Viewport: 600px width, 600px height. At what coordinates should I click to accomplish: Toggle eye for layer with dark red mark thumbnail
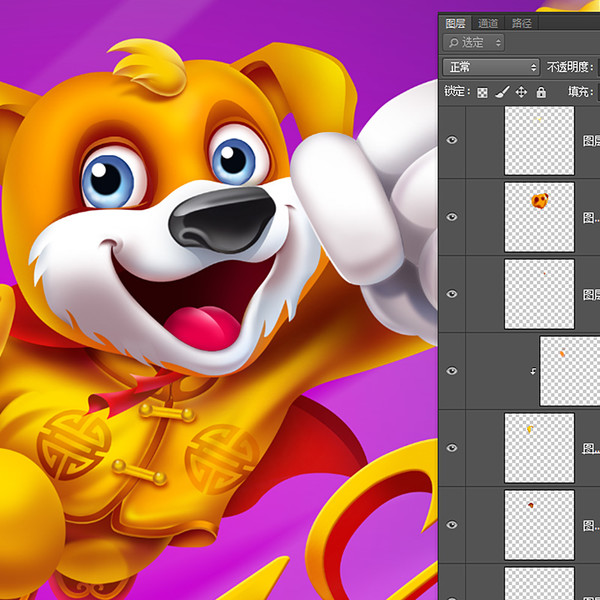[452, 525]
